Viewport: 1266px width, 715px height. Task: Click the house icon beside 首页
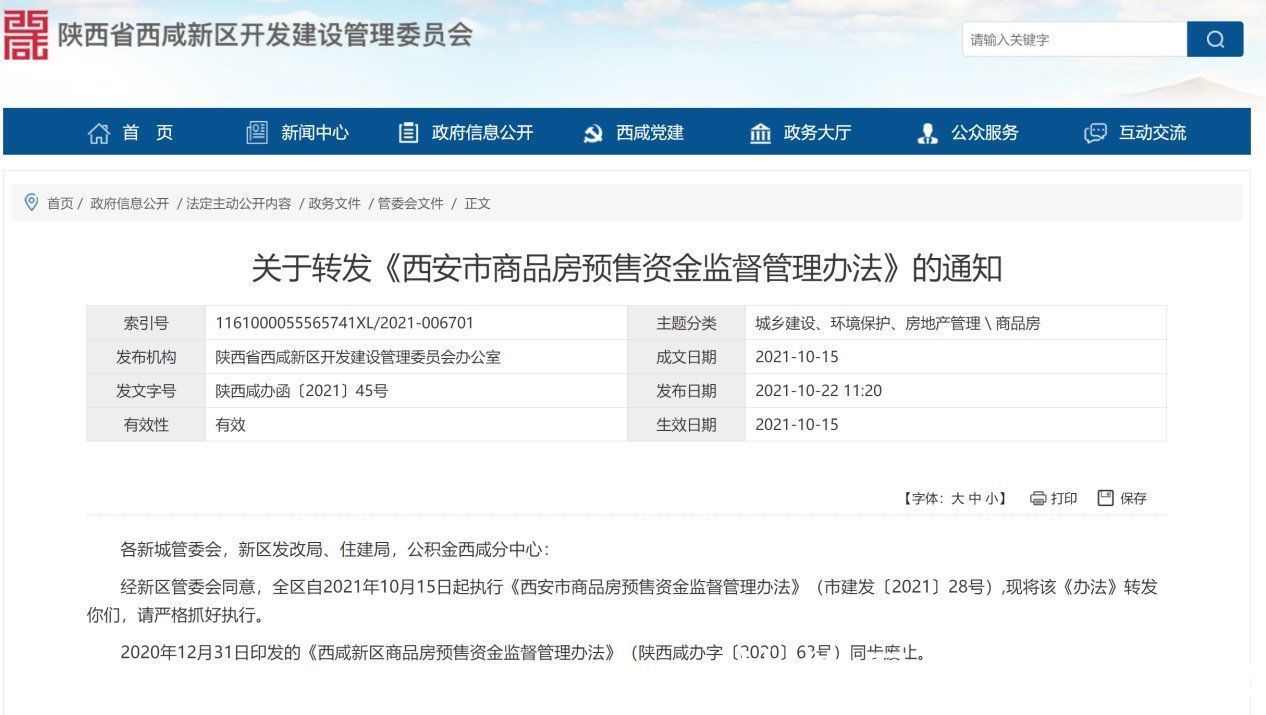99,133
